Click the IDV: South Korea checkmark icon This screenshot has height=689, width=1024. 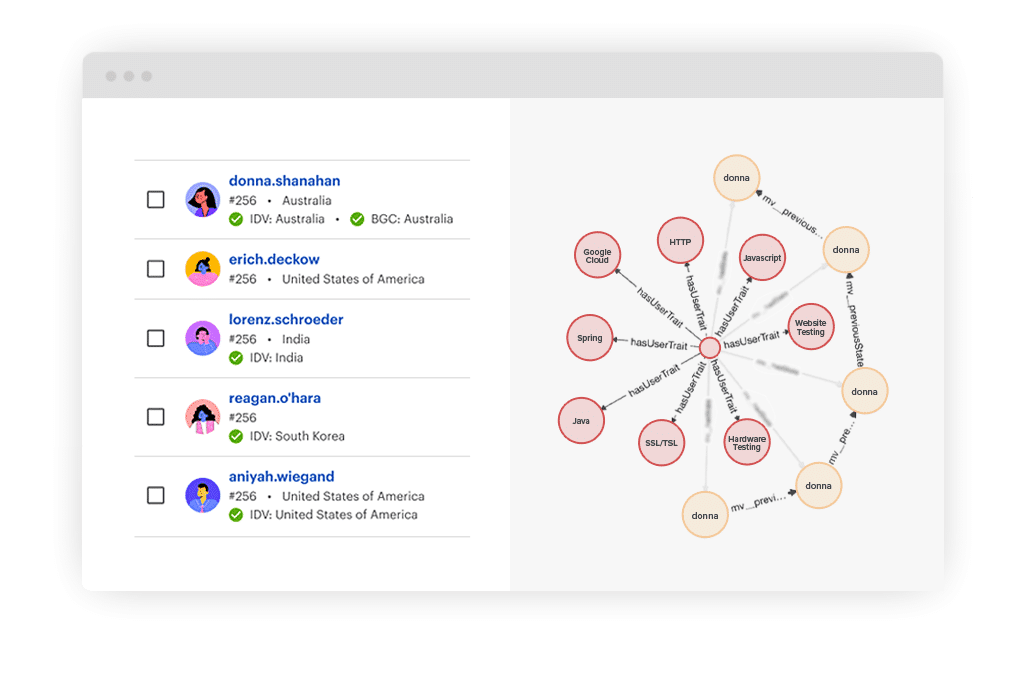coord(236,436)
